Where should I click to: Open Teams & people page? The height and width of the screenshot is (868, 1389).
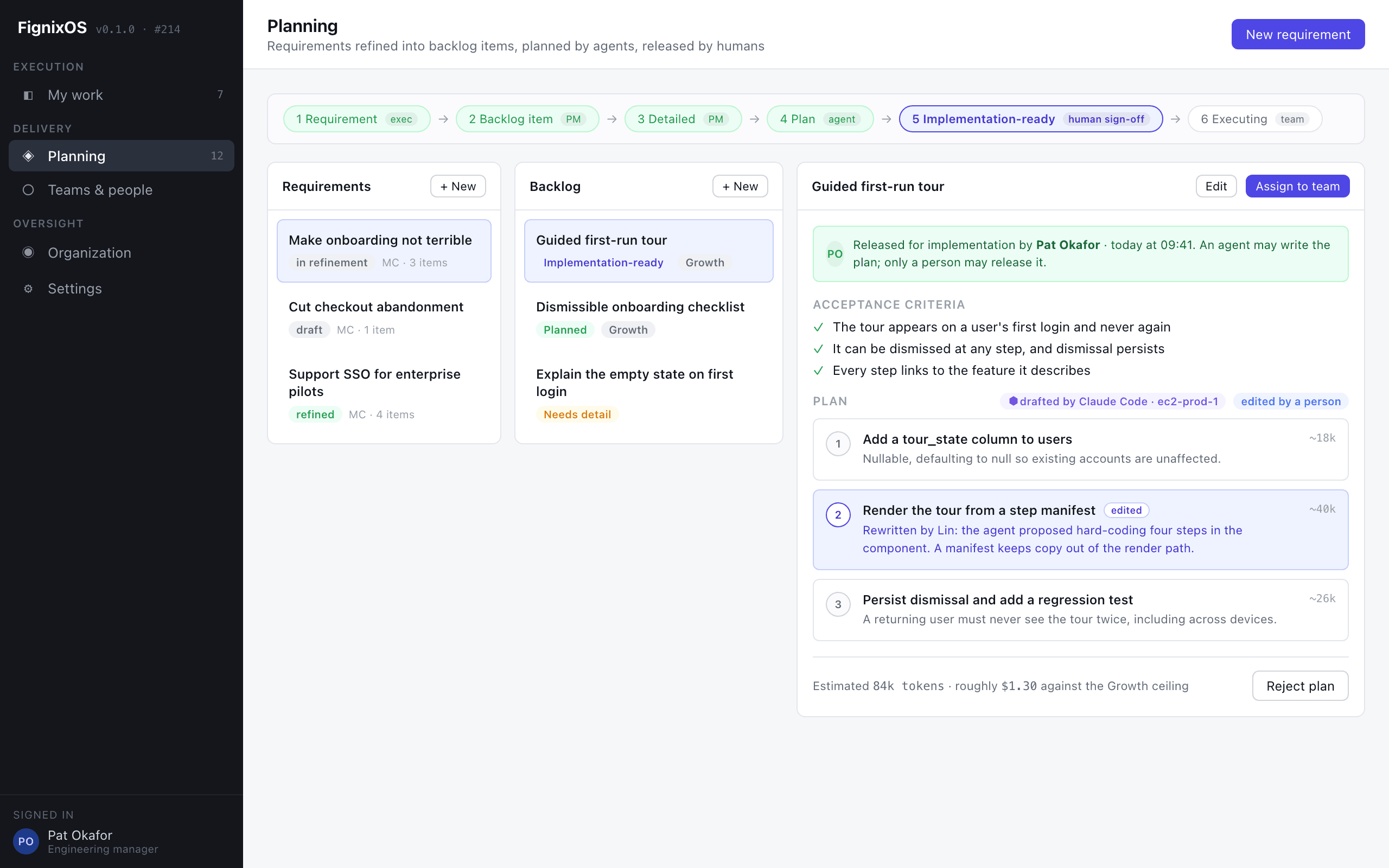point(121,190)
